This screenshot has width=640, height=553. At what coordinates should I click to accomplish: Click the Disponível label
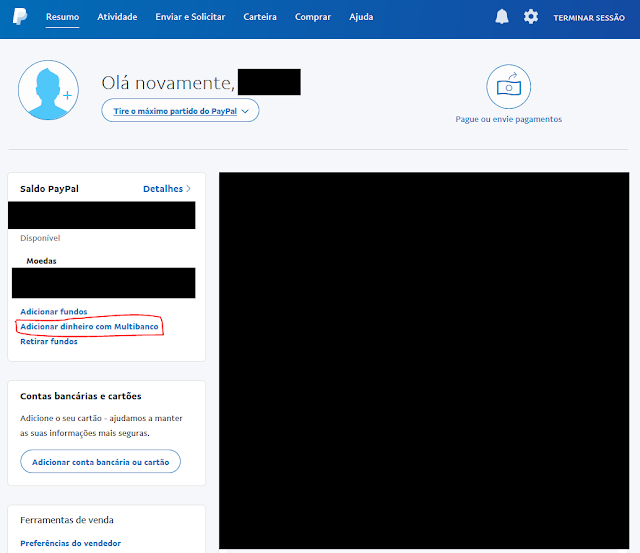(x=40, y=238)
